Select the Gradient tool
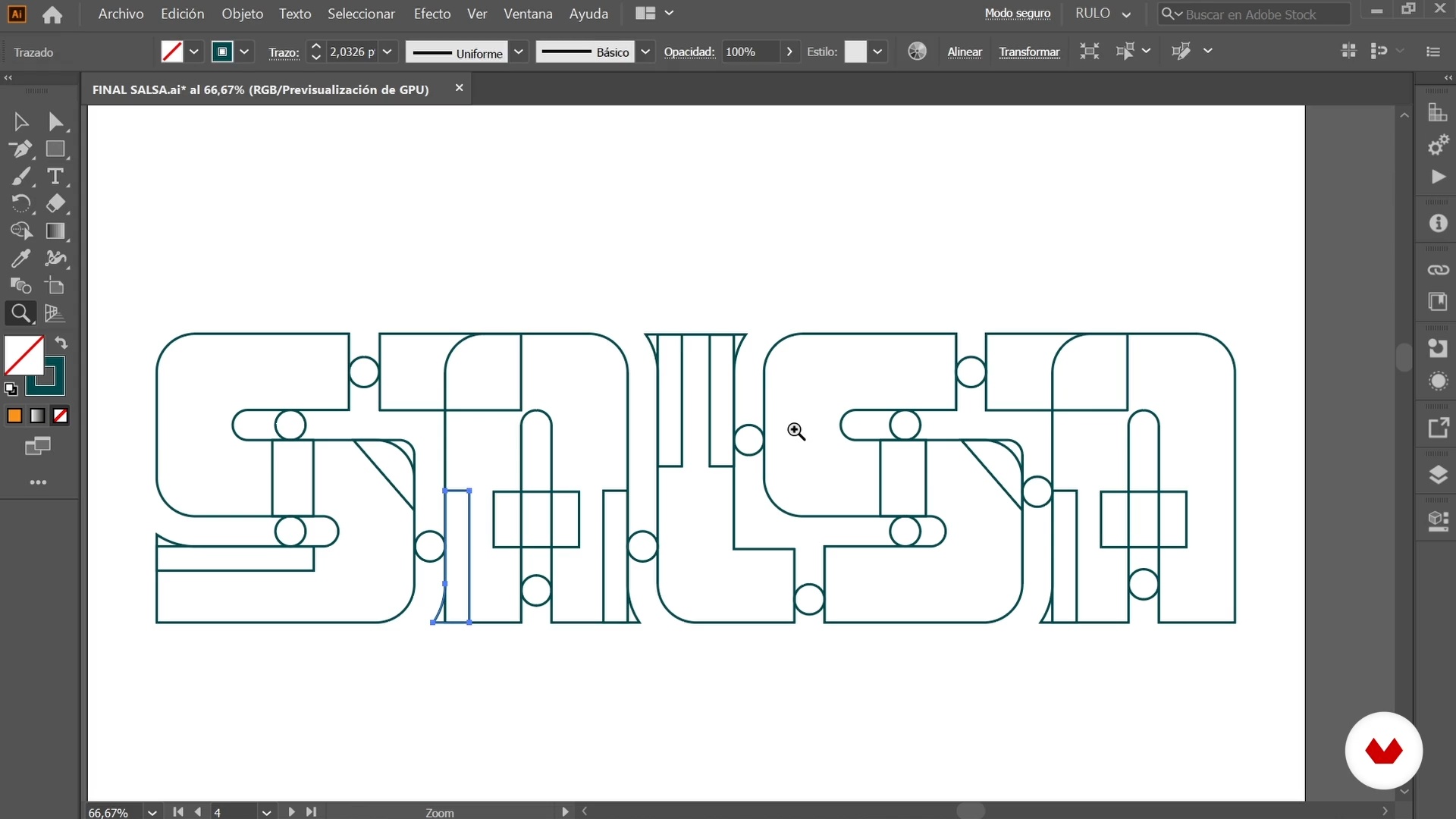 (55, 231)
